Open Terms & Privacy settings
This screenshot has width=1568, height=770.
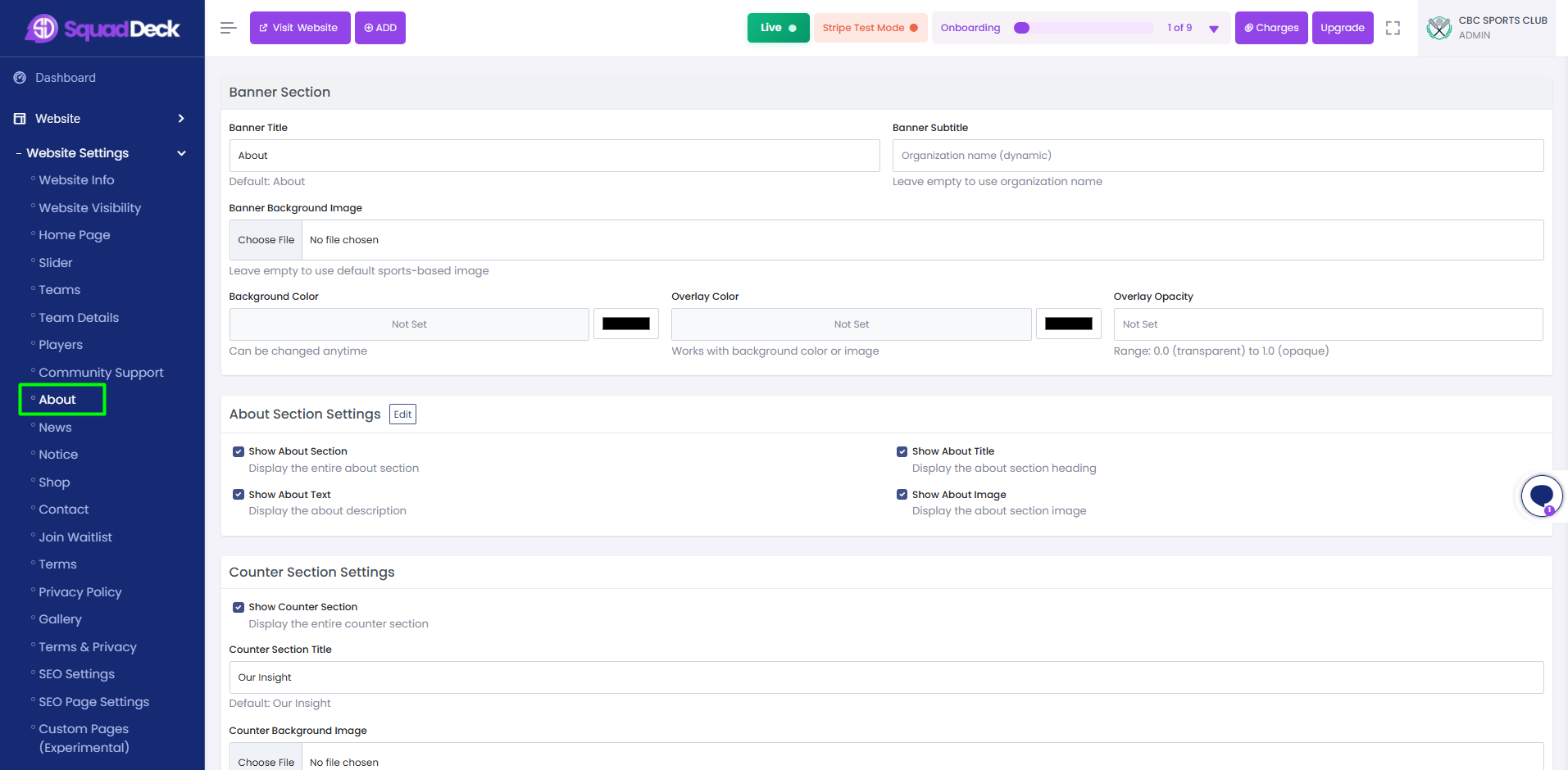coord(88,647)
